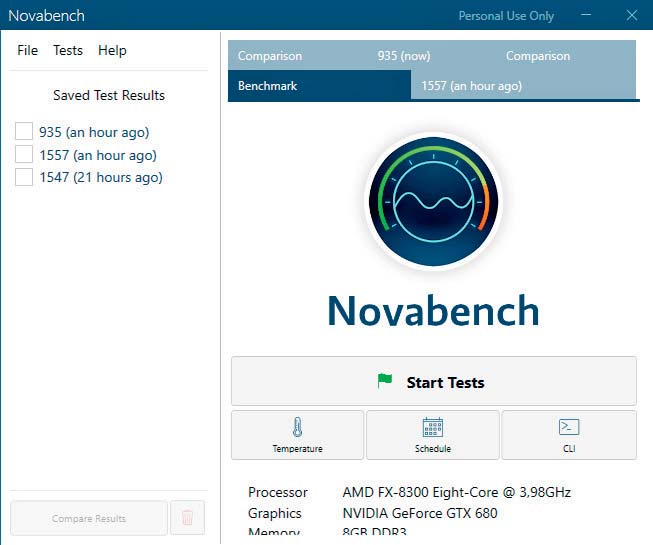Open the Temperature monitor

pyautogui.click(x=297, y=435)
